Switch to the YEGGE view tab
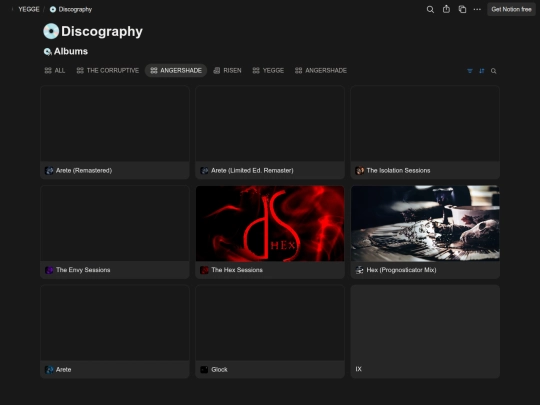The width and height of the screenshot is (540, 405). [x=268, y=71]
